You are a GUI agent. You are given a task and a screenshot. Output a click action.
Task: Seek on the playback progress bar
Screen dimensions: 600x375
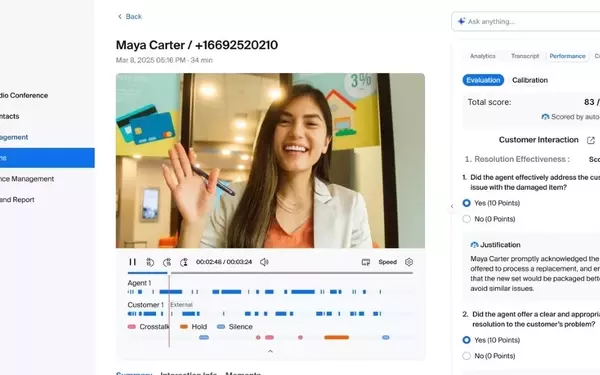pos(270,273)
